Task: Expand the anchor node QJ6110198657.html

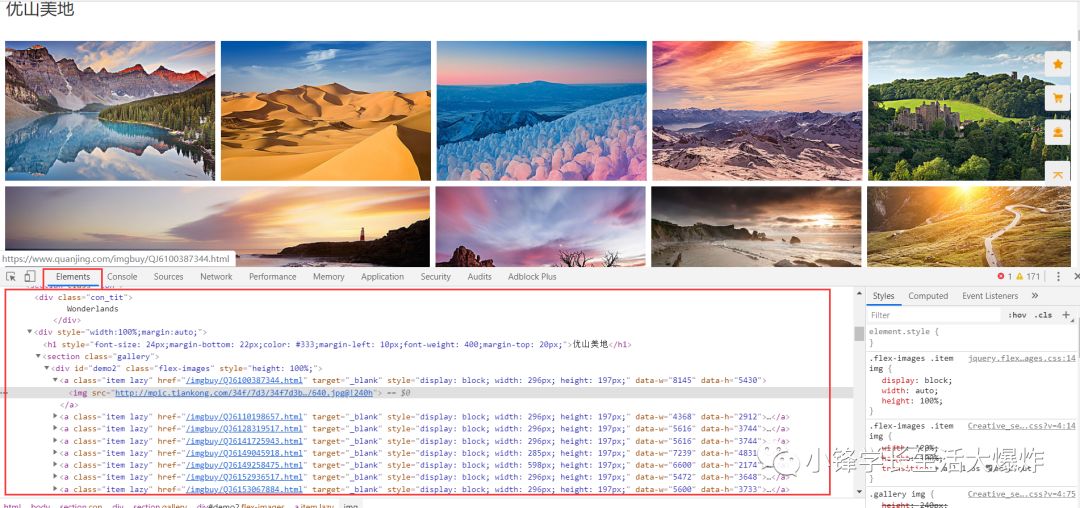Action: pos(55,416)
